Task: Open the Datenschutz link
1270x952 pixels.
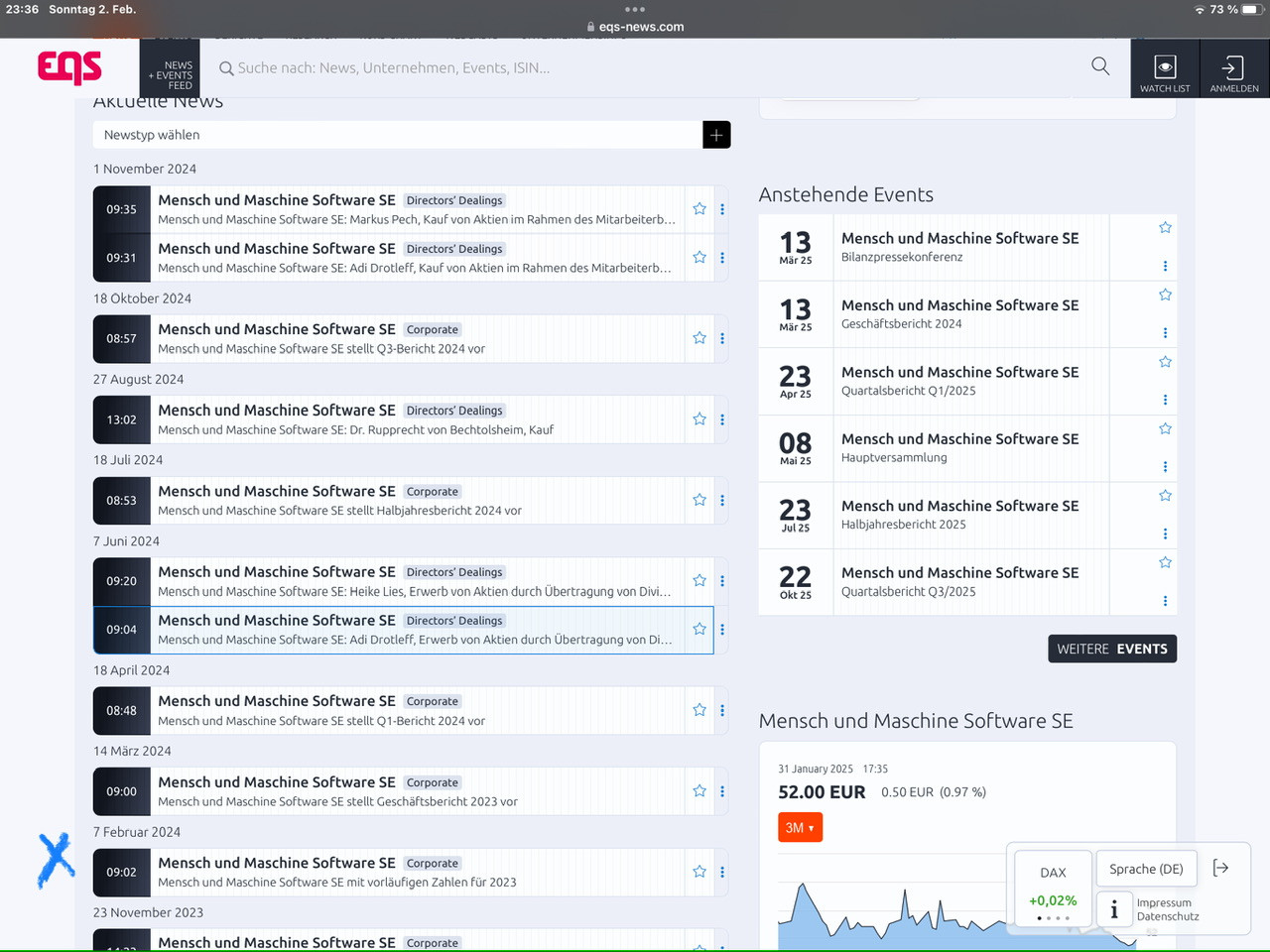Action: point(1168,916)
